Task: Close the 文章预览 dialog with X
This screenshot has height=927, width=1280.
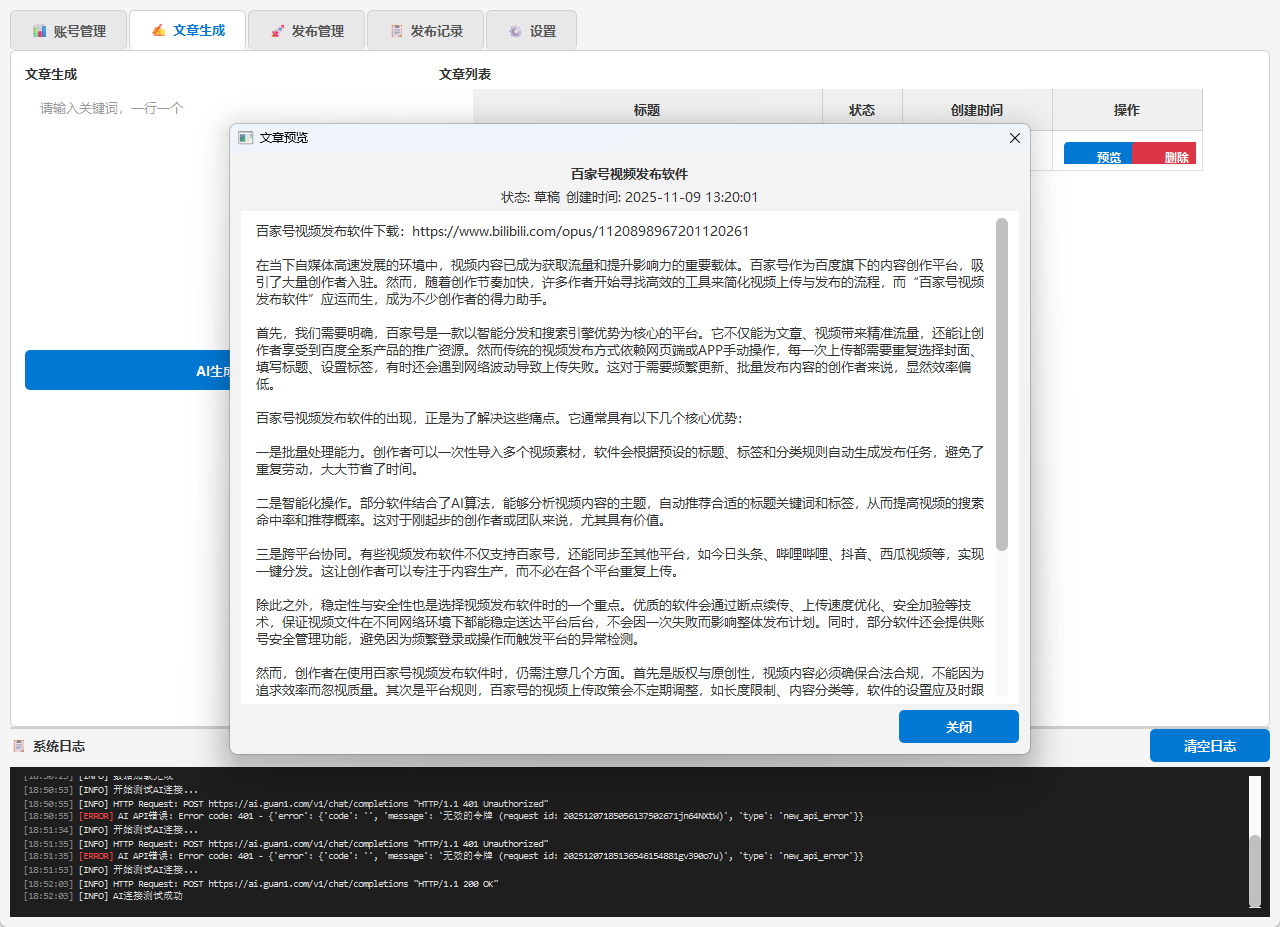Action: pos(1014,138)
